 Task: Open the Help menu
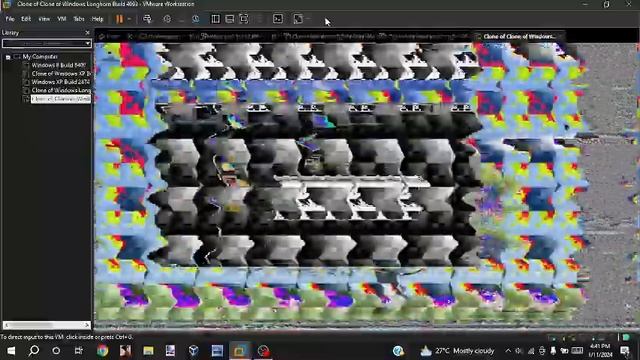[97, 19]
